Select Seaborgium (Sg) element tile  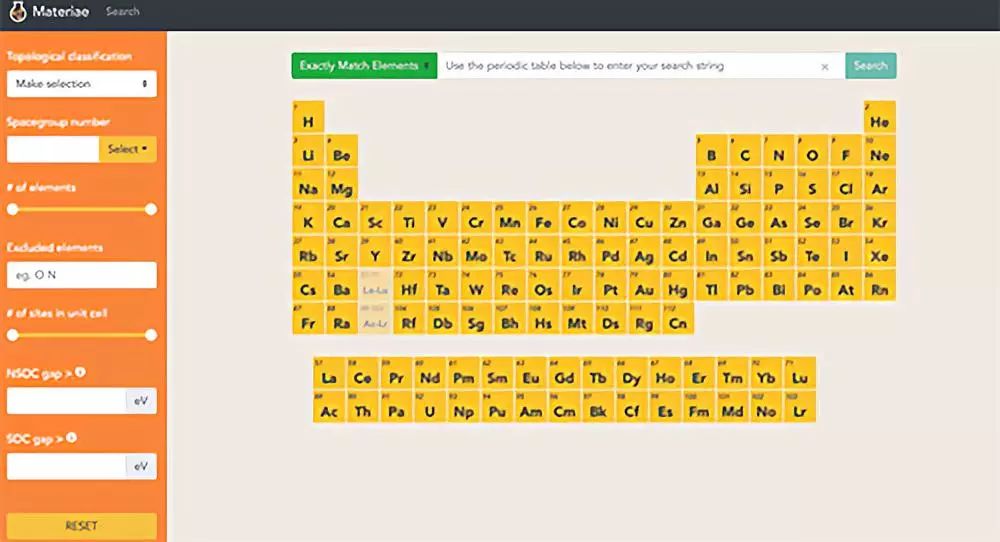(x=476, y=319)
